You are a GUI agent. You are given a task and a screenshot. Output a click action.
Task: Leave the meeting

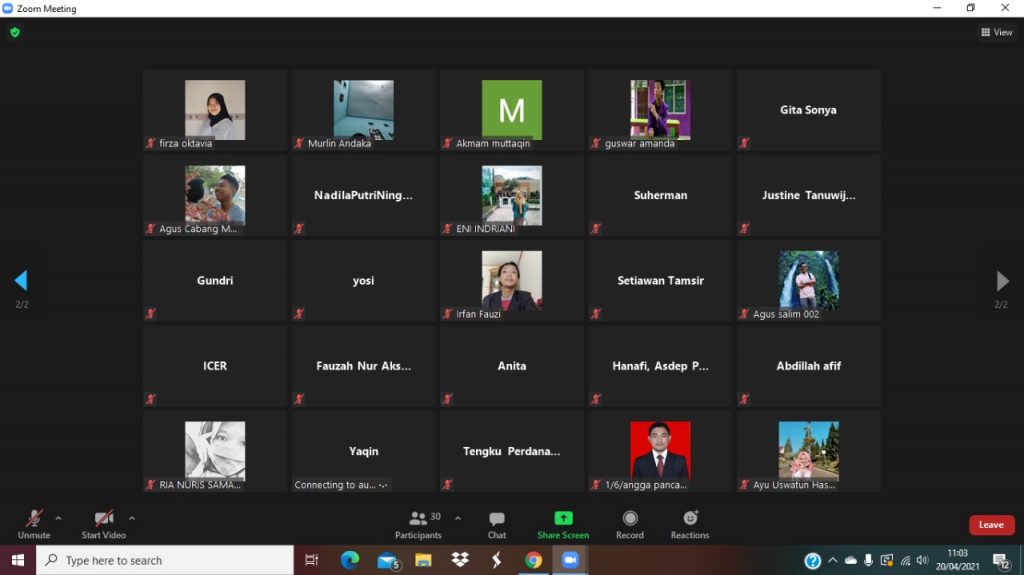pyautogui.click(x=991, y=525)
